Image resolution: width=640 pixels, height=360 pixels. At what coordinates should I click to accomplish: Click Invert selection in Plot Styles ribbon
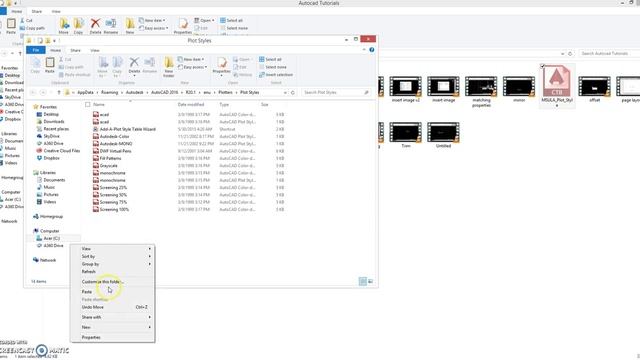pyautogui.click(x=276, y=75)
